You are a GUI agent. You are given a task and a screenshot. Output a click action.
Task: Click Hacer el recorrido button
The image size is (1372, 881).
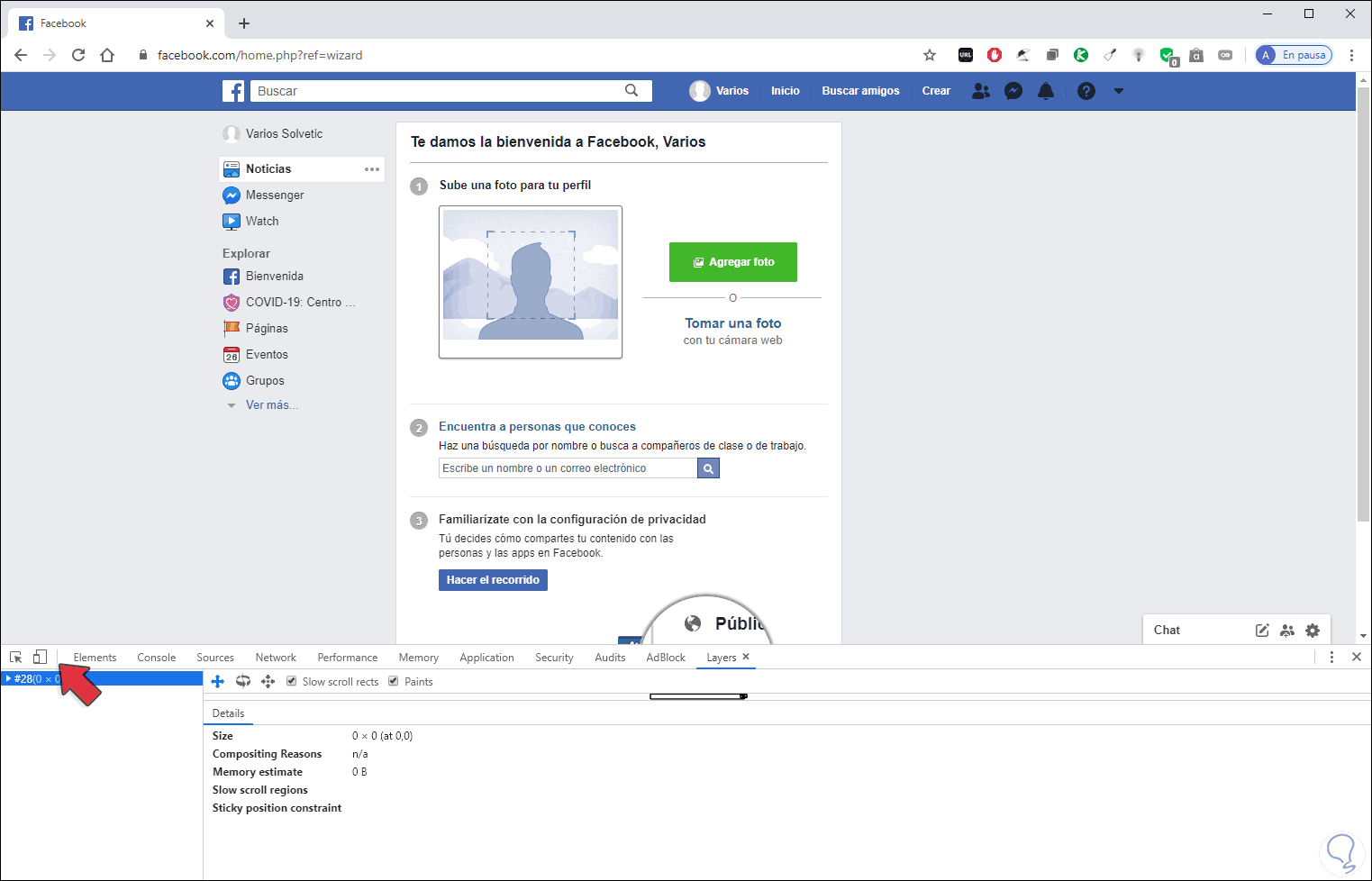click(x=493, y=580)
